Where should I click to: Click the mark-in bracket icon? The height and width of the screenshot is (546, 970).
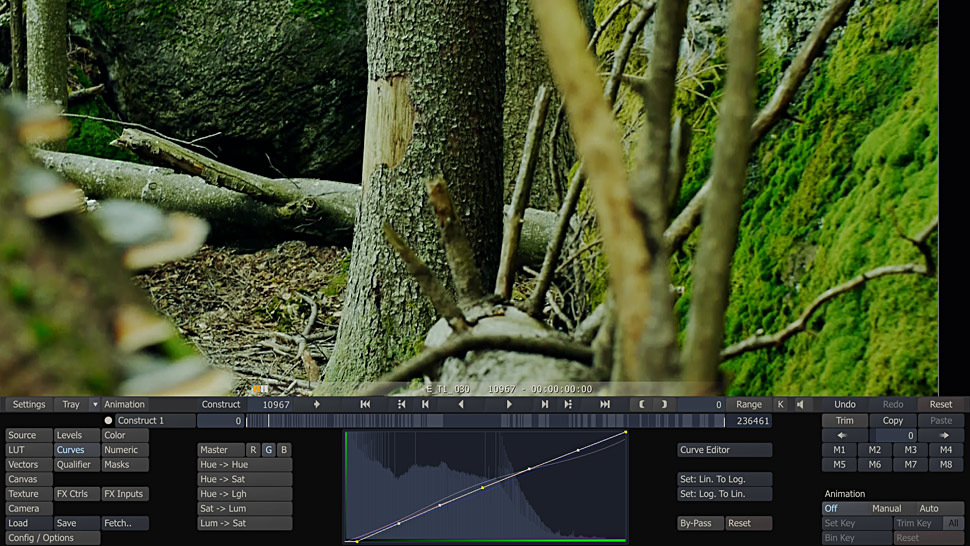pyautogui.click(x=642, y=405)
